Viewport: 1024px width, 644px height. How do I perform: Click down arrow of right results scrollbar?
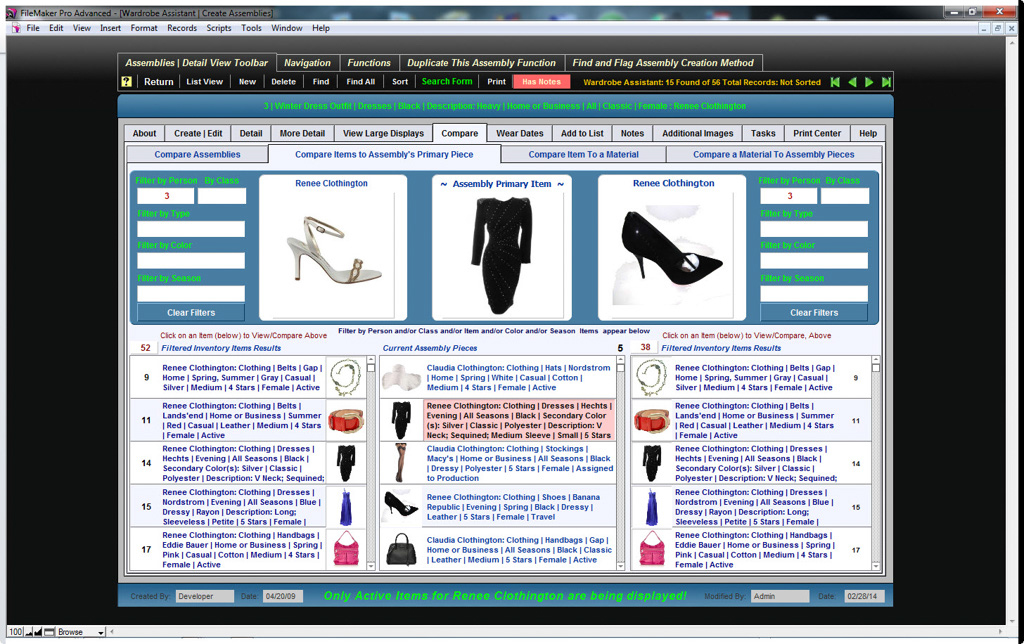[876, 566]
